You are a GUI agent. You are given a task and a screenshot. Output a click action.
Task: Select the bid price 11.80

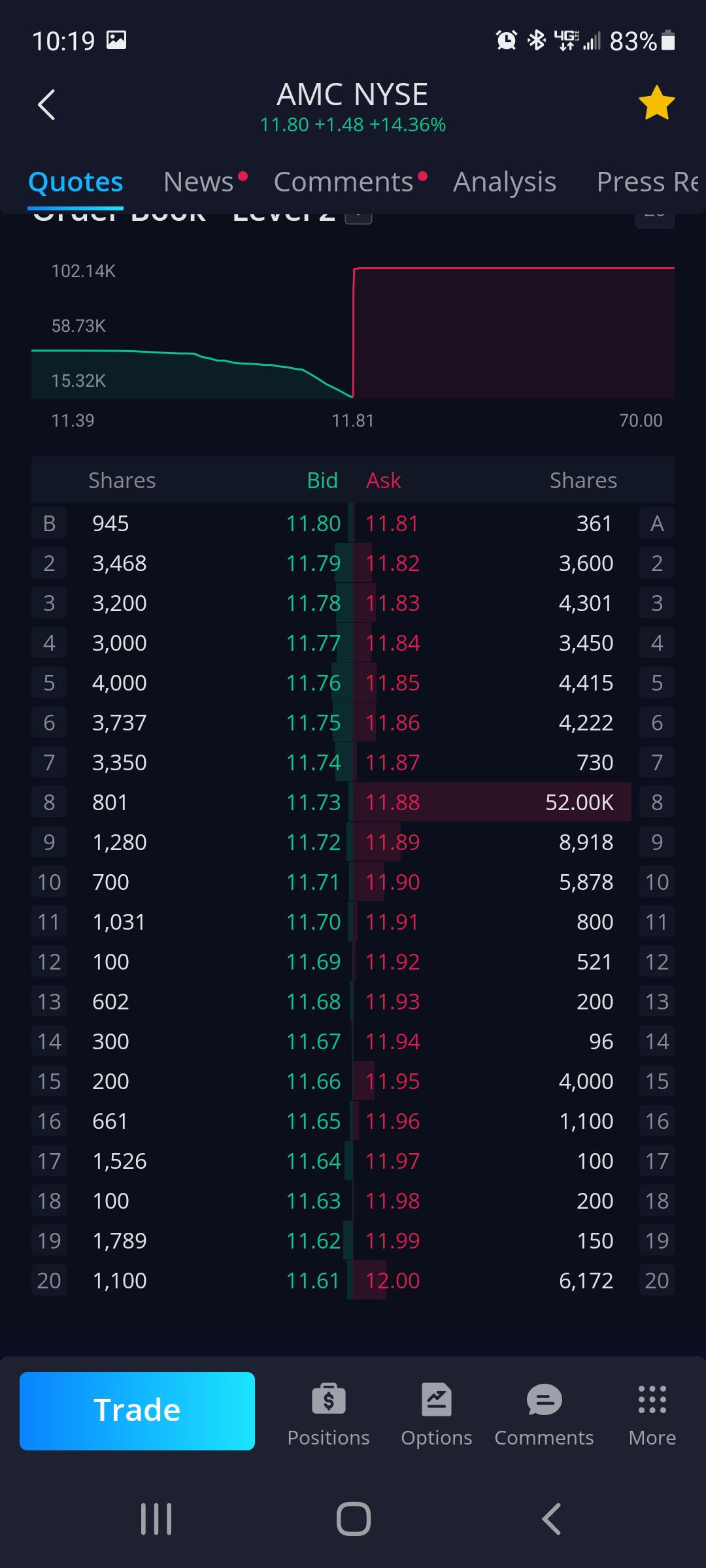point(314,523)
